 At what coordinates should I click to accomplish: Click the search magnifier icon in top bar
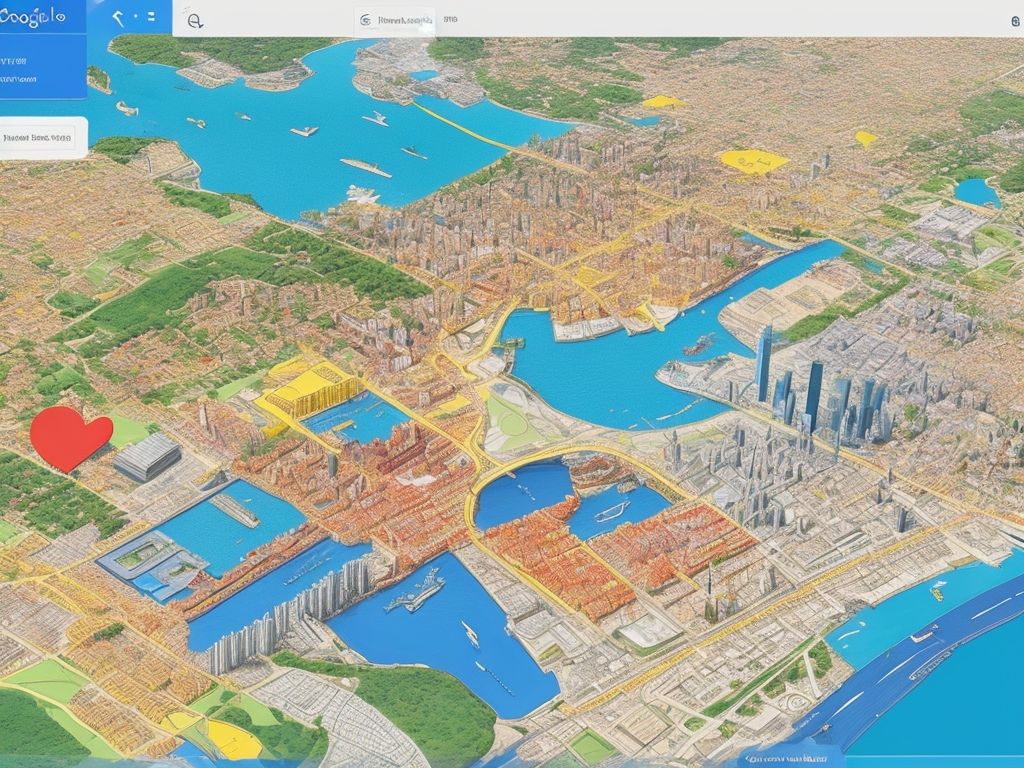(x=195, y=21)
